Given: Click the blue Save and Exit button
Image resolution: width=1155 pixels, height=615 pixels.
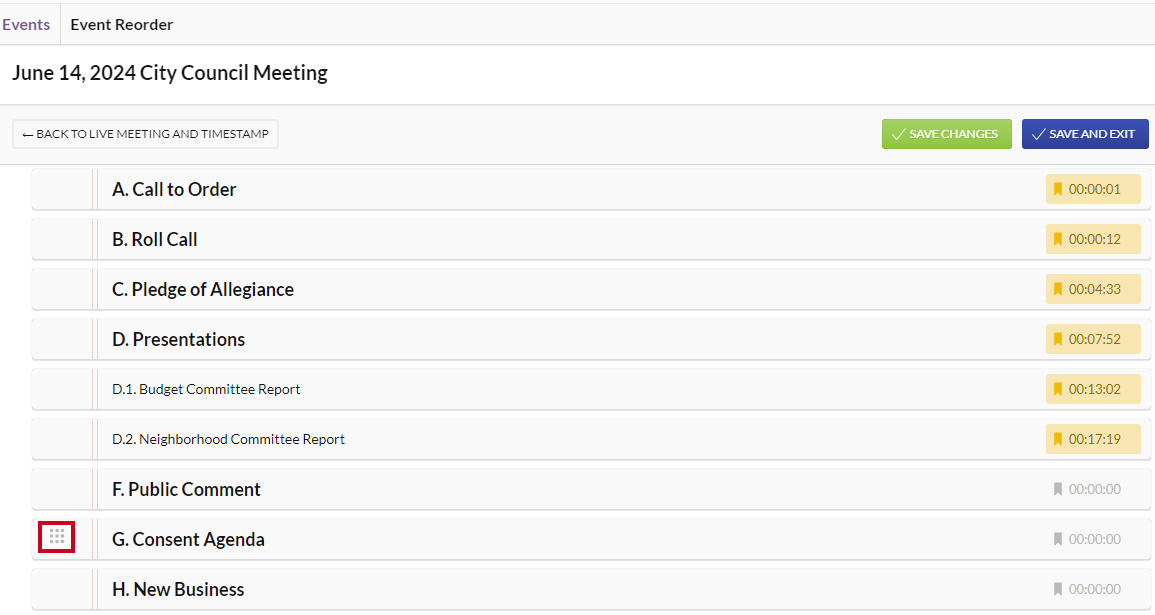Looking at the screenshot, I should pos(1085,134).
